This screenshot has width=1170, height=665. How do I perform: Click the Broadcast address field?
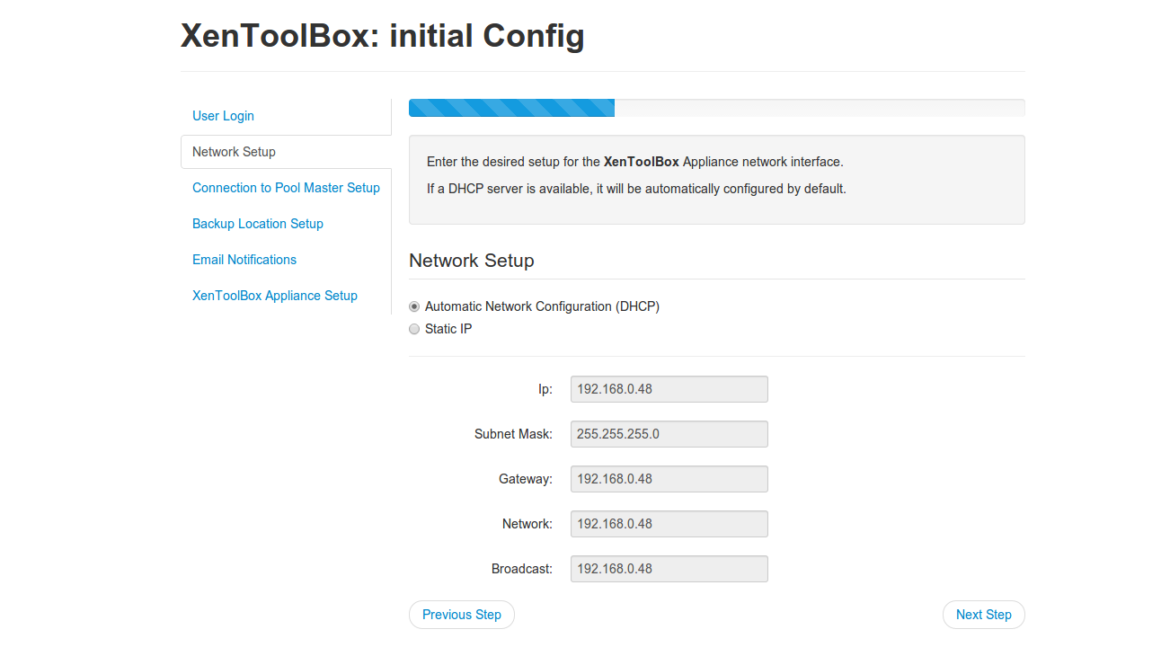coord(669,568)
